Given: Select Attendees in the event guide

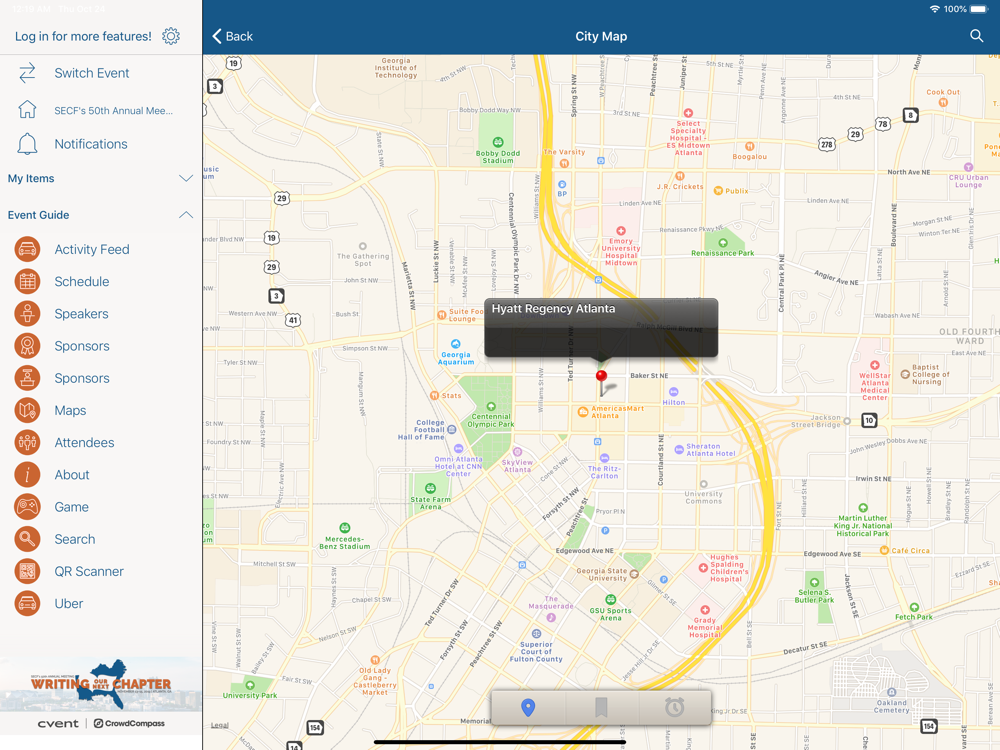Looking at the screenshot, I should tap(84, 443).
